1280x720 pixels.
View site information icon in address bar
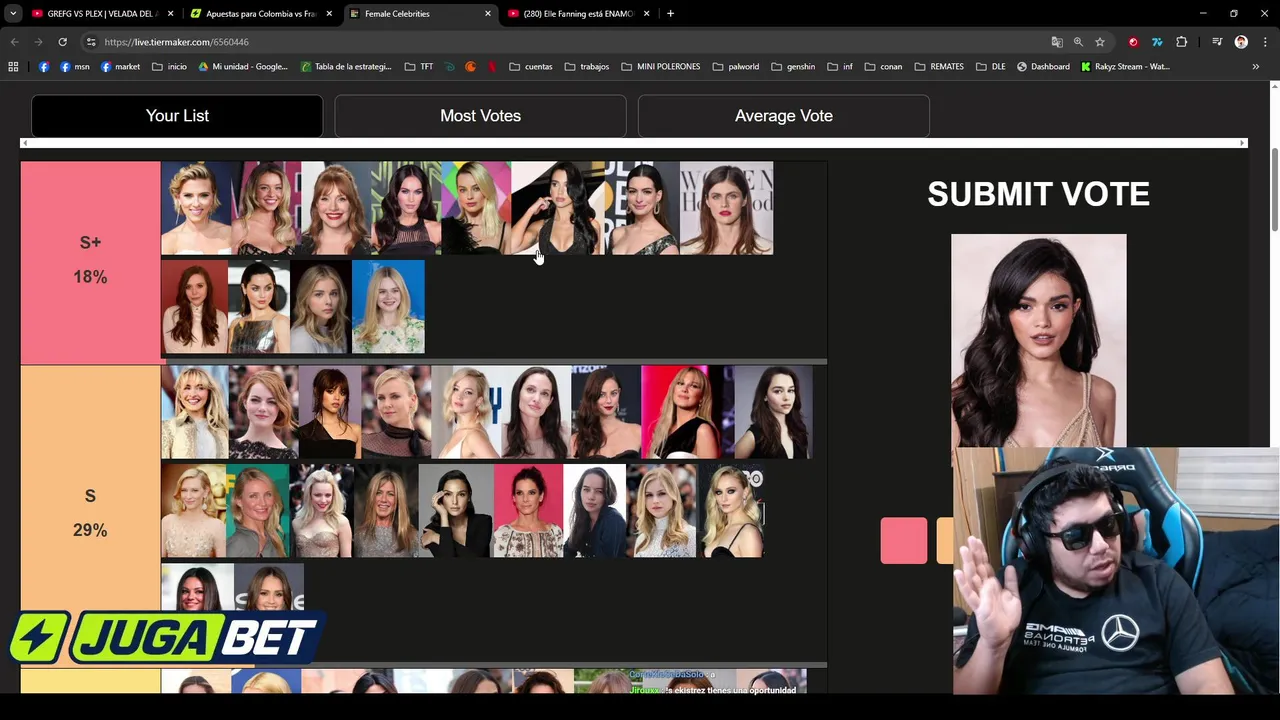[91, 42]
